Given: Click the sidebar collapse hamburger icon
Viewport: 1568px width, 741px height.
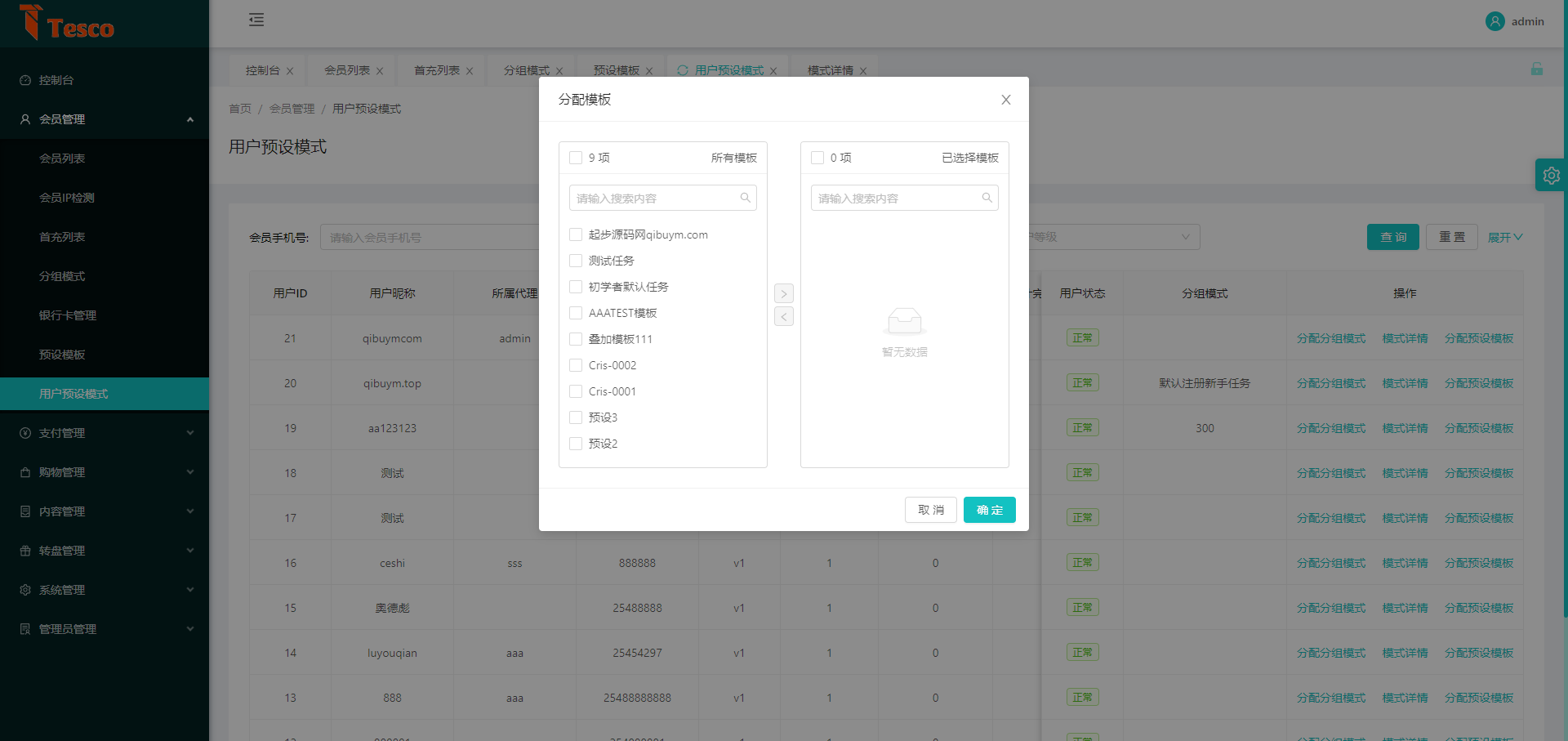Looking at the screenshot, I should coord(256,20).
